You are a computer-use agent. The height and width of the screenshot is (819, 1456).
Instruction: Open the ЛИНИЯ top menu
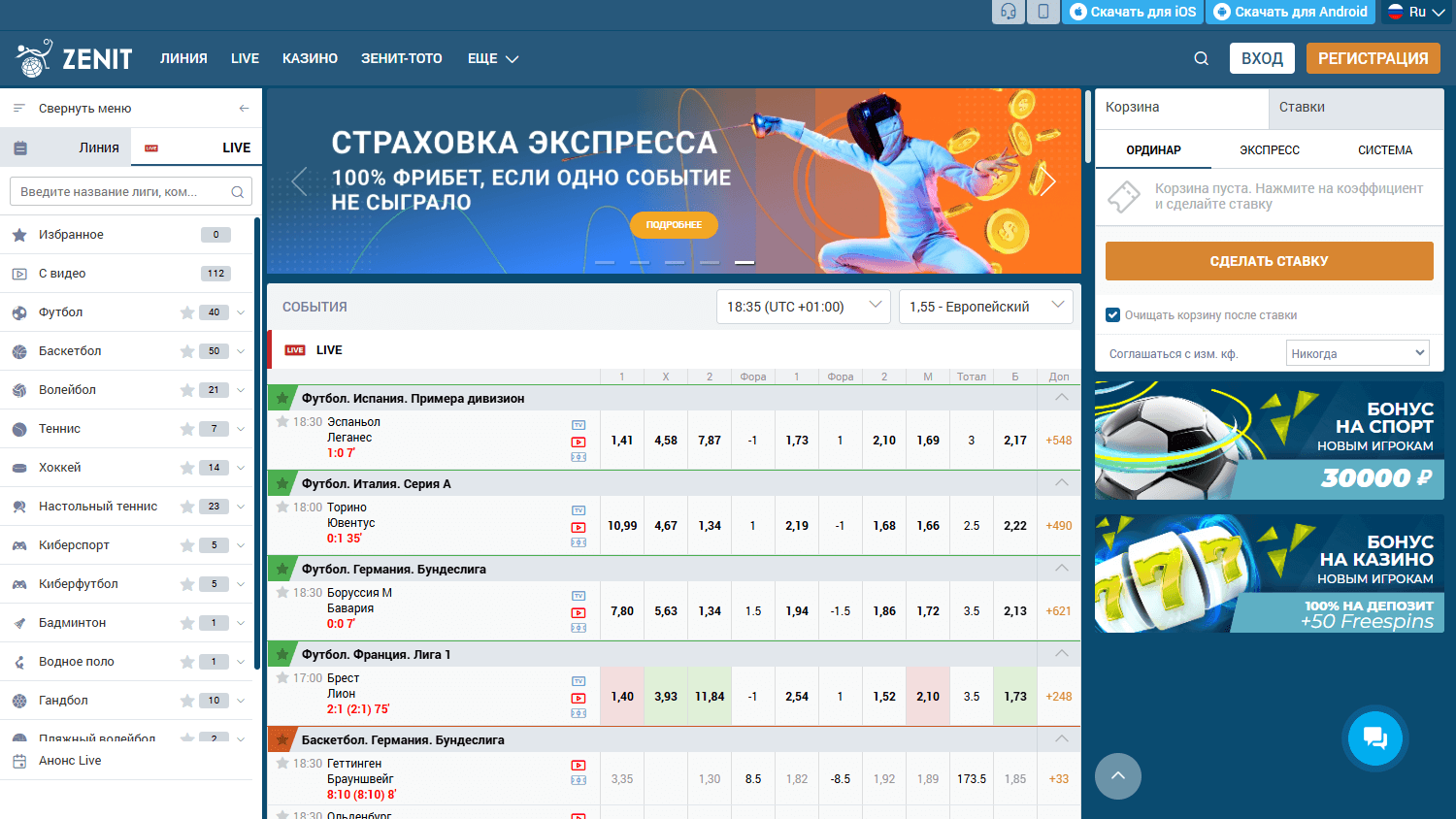pyautogui.click(x=183, y=58)
